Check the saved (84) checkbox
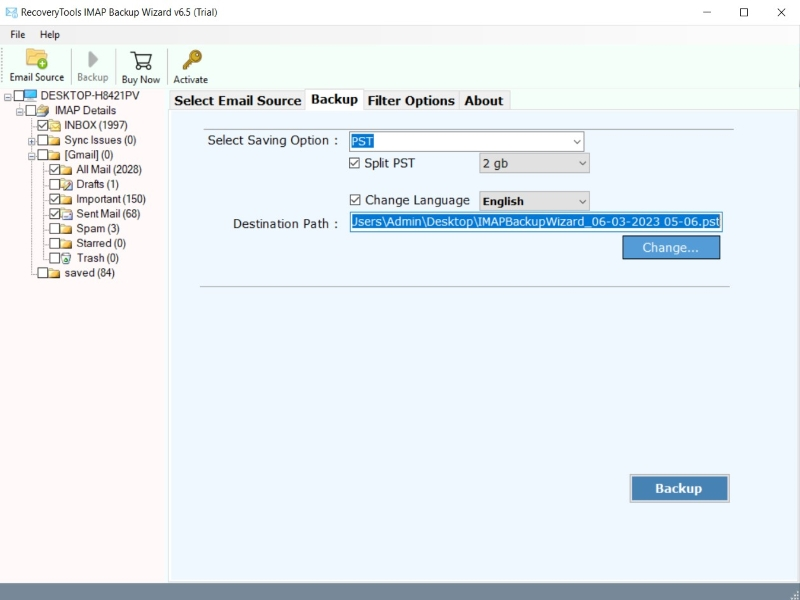Viewport: 800px width, 600px height. (x=43, y=273)
